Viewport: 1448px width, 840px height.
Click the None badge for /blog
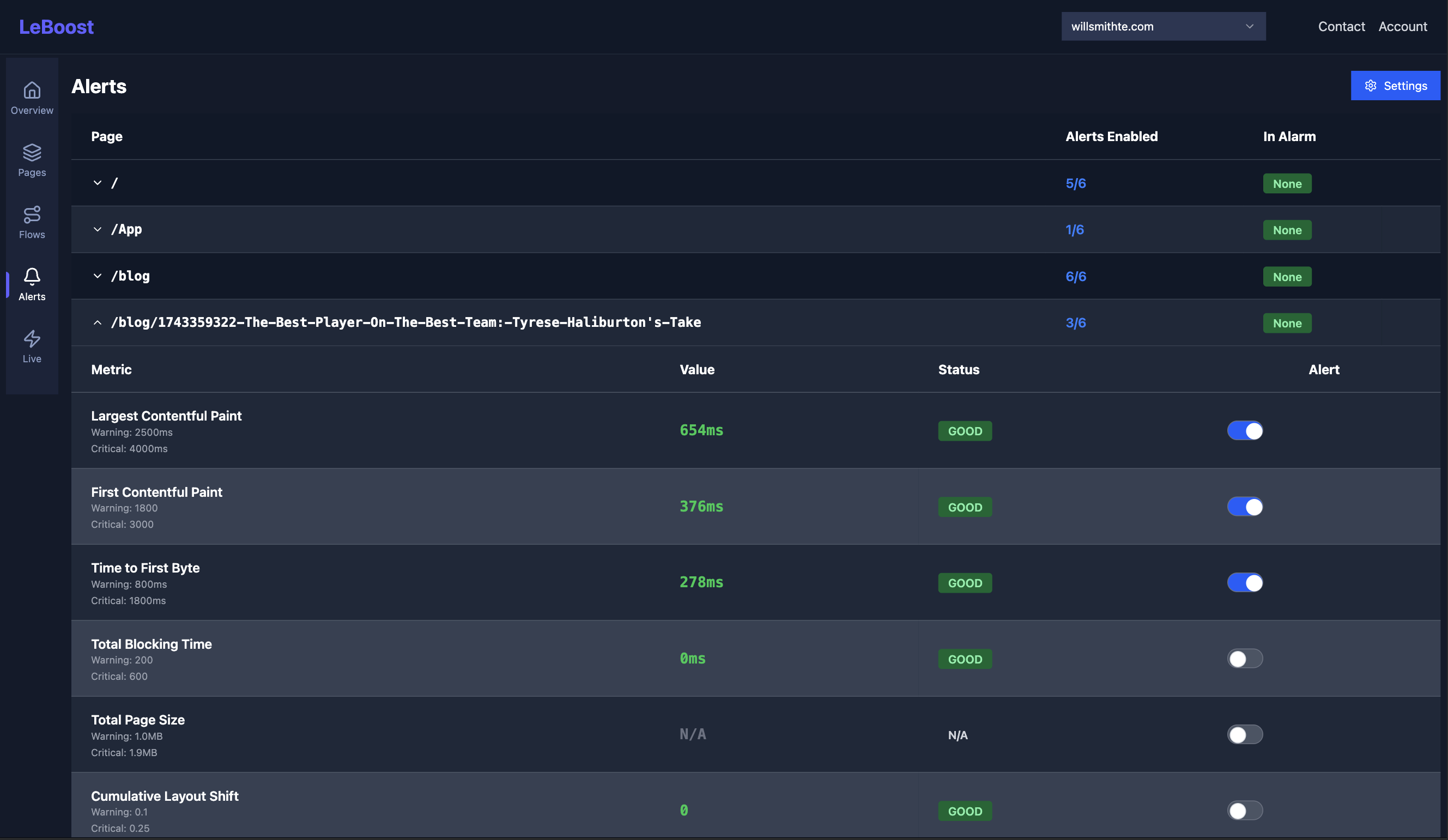click(x=1287, y=277)
